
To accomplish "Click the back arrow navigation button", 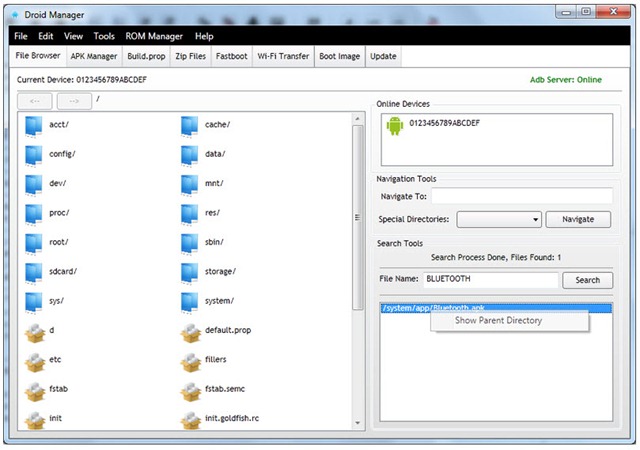I will click(35, 101).
